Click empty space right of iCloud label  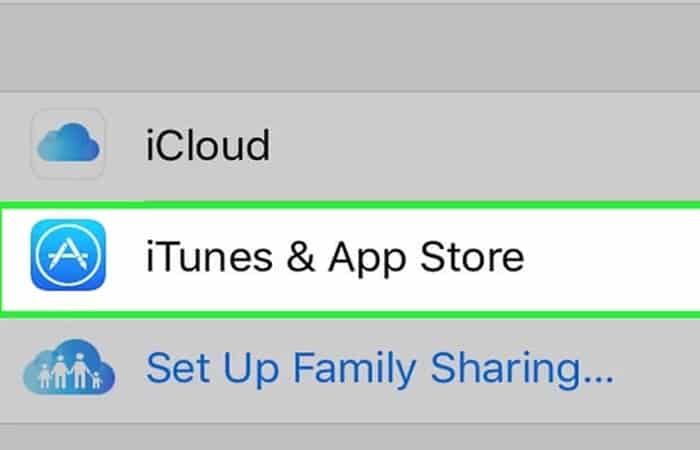point(482,146)
